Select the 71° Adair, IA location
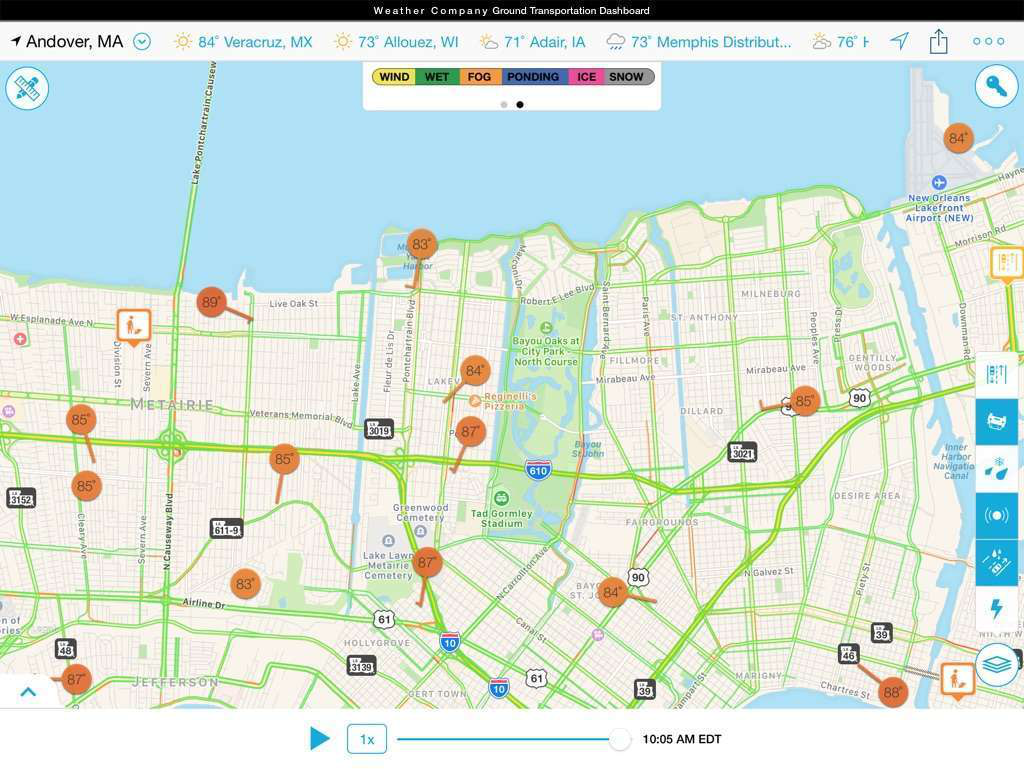Viewport: 1024px width, 769px height. (x=532, y=42)
